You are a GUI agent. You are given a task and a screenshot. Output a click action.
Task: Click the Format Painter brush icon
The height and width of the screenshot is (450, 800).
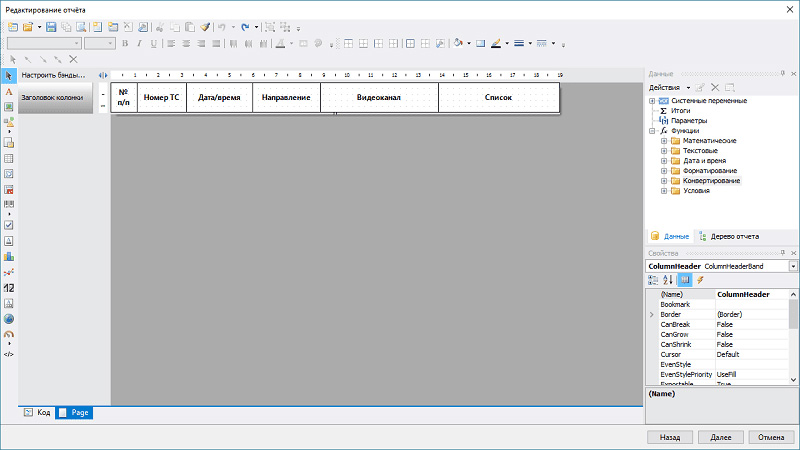pyautogui.click(x=205, y=27)
